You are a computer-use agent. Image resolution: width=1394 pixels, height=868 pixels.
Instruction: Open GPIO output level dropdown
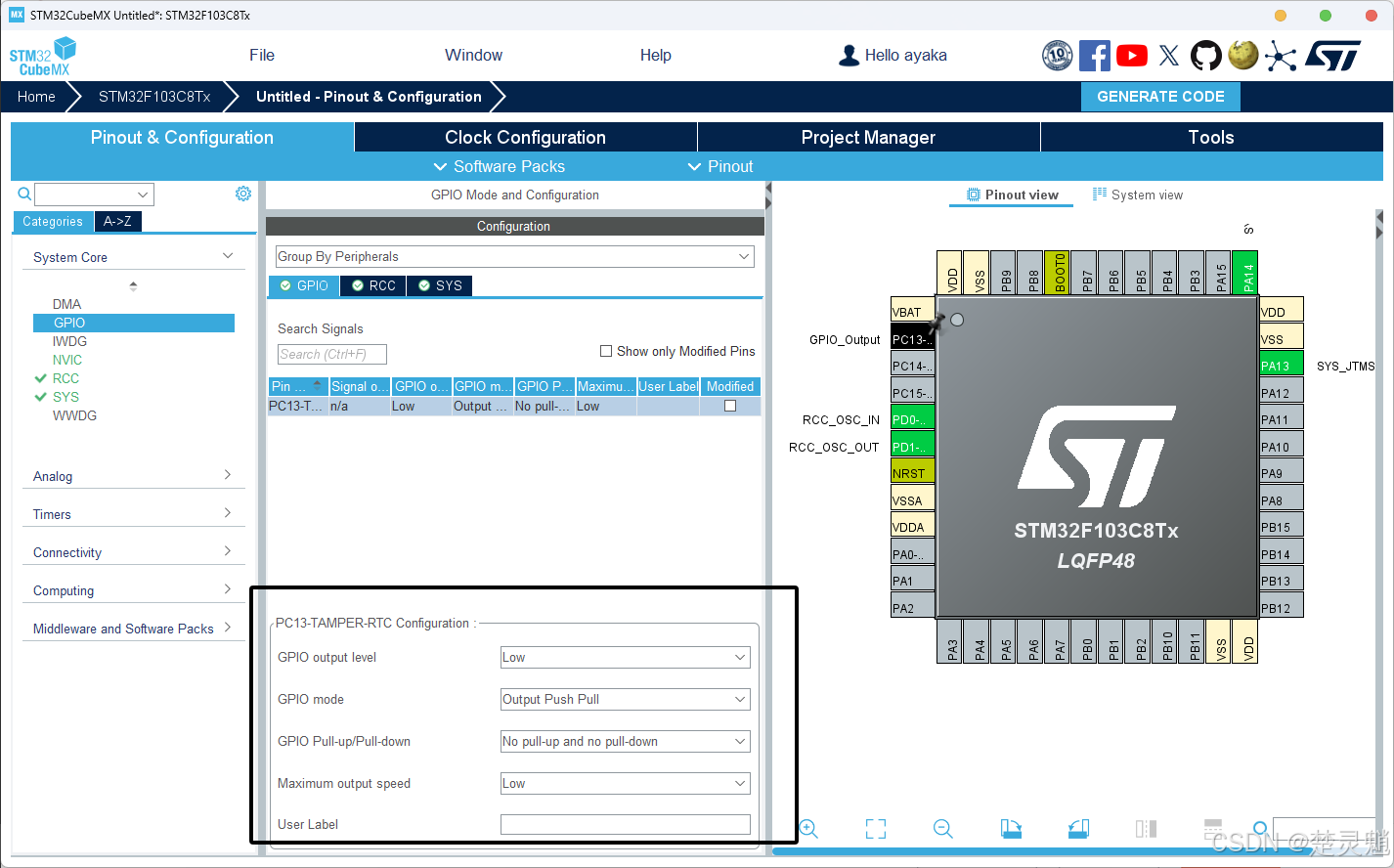(x=626, y=658)
